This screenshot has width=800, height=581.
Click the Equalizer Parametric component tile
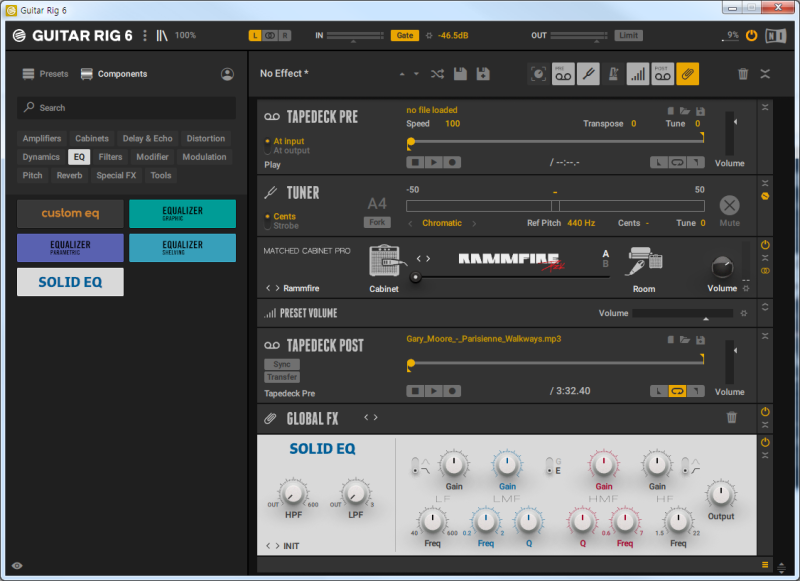(70, 247)
